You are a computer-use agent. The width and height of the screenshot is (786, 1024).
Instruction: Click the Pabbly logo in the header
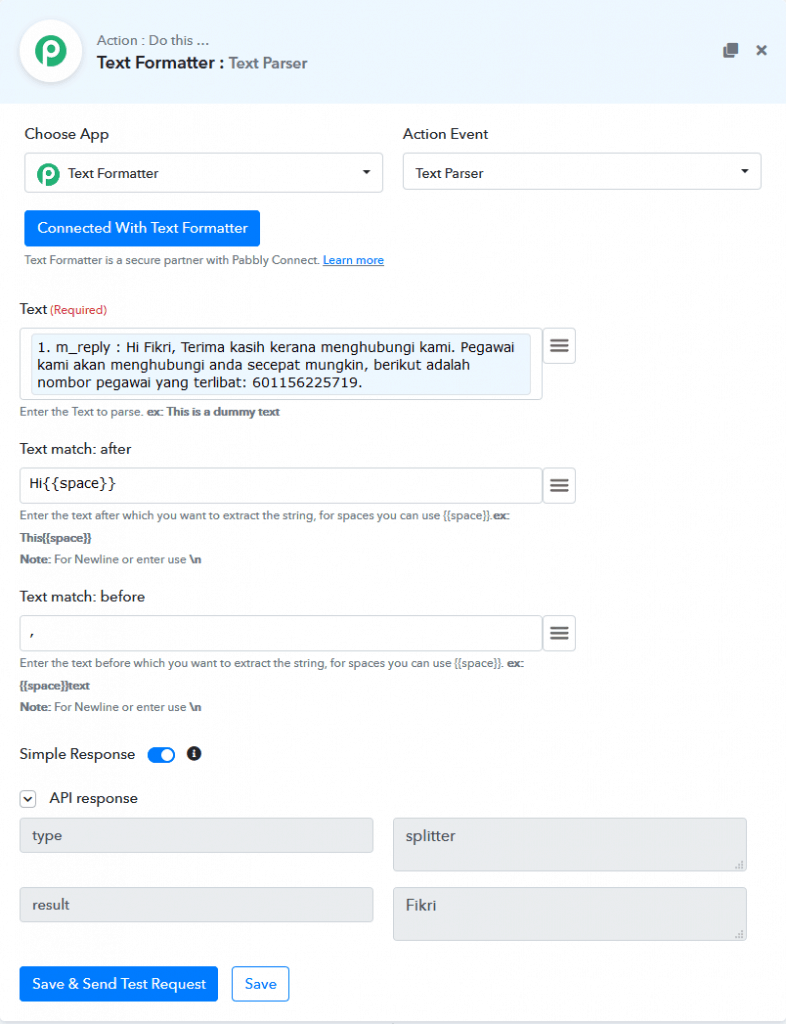51,51
